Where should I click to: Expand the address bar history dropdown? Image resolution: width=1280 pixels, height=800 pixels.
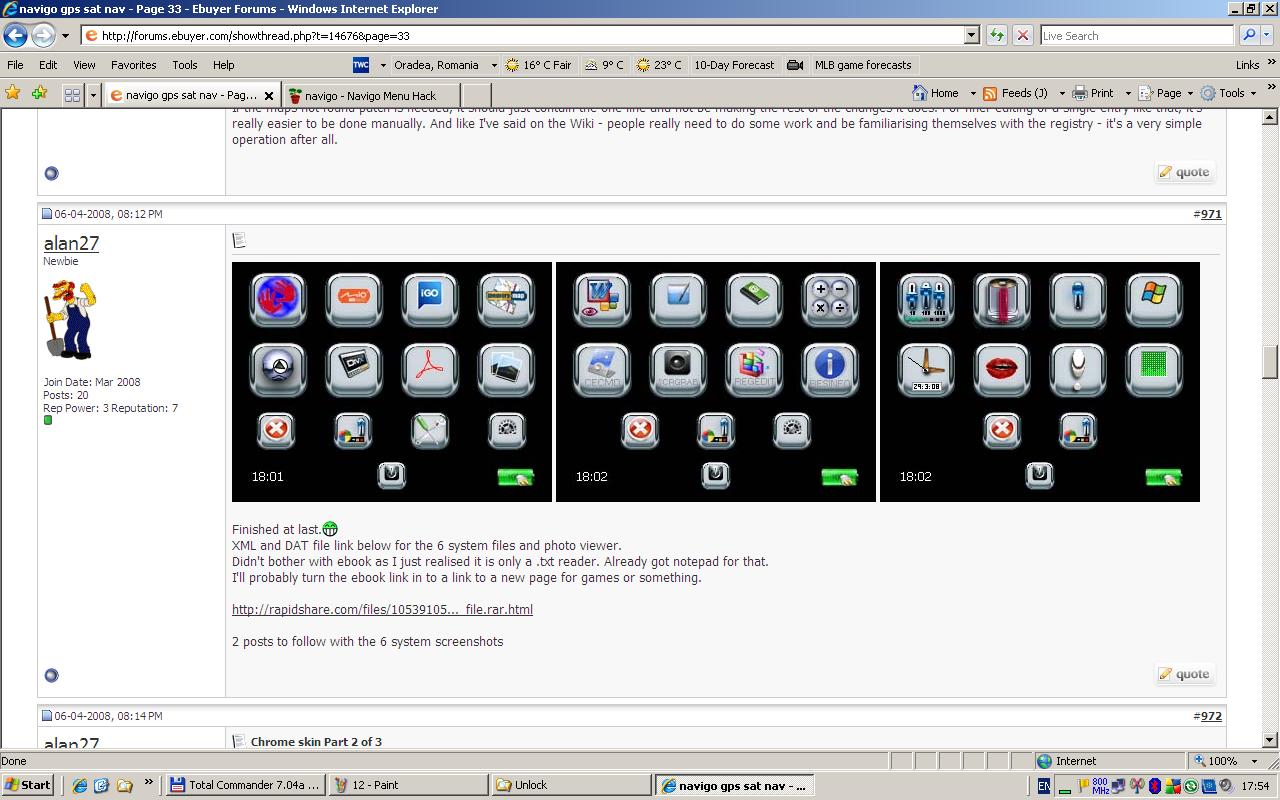(971, 35)
